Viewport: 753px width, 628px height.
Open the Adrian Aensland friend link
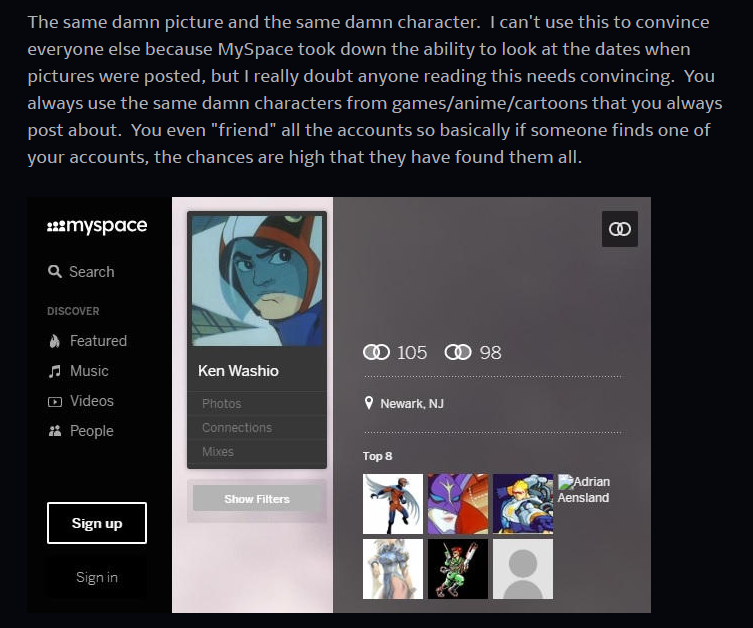[x=583, y=489]
